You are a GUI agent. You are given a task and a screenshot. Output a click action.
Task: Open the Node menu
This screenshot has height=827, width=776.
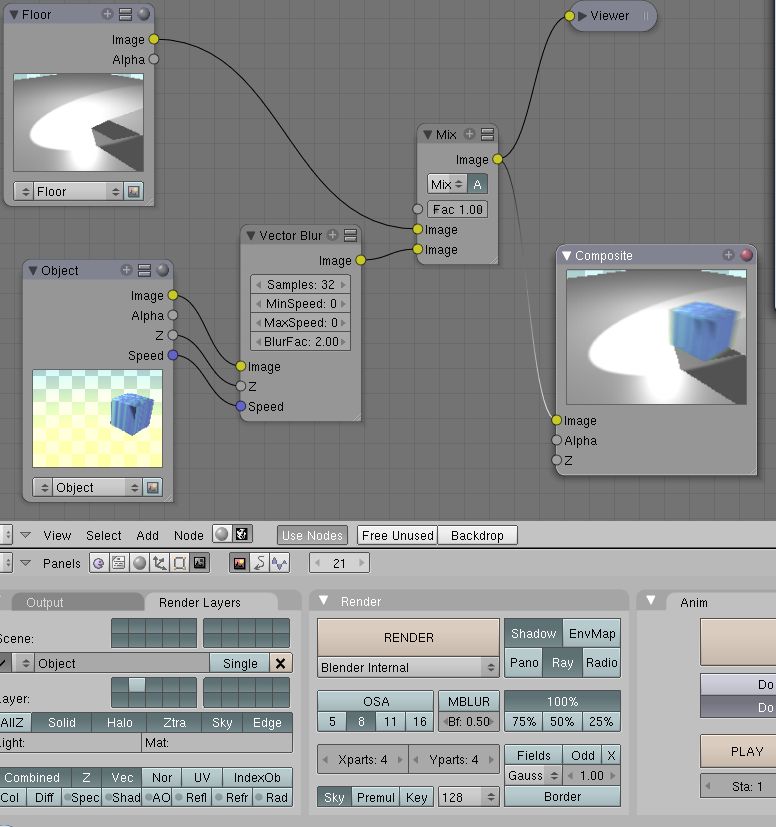188,535
